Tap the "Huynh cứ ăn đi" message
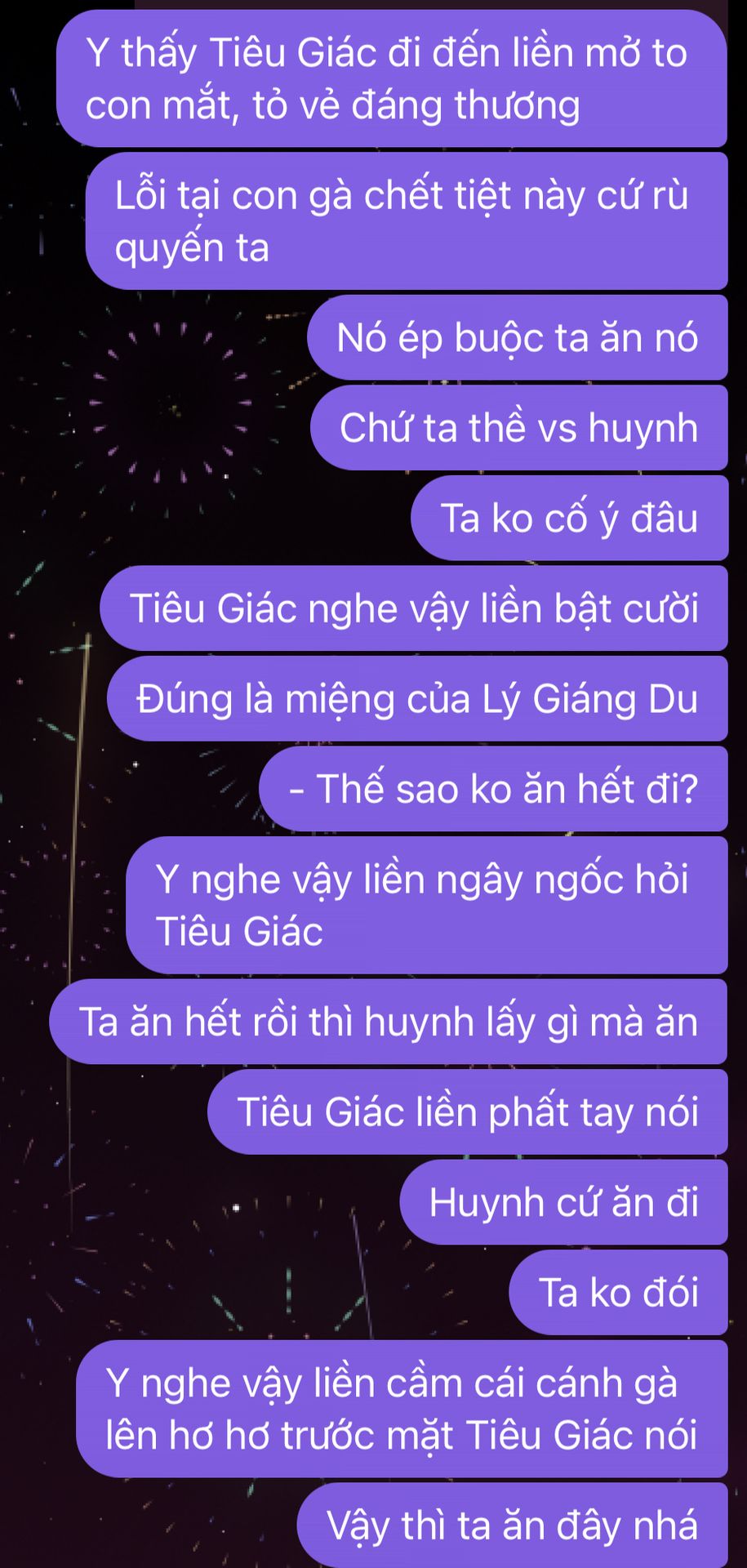This screenshot has height=1568, width=747. [x=563, y=1202]
